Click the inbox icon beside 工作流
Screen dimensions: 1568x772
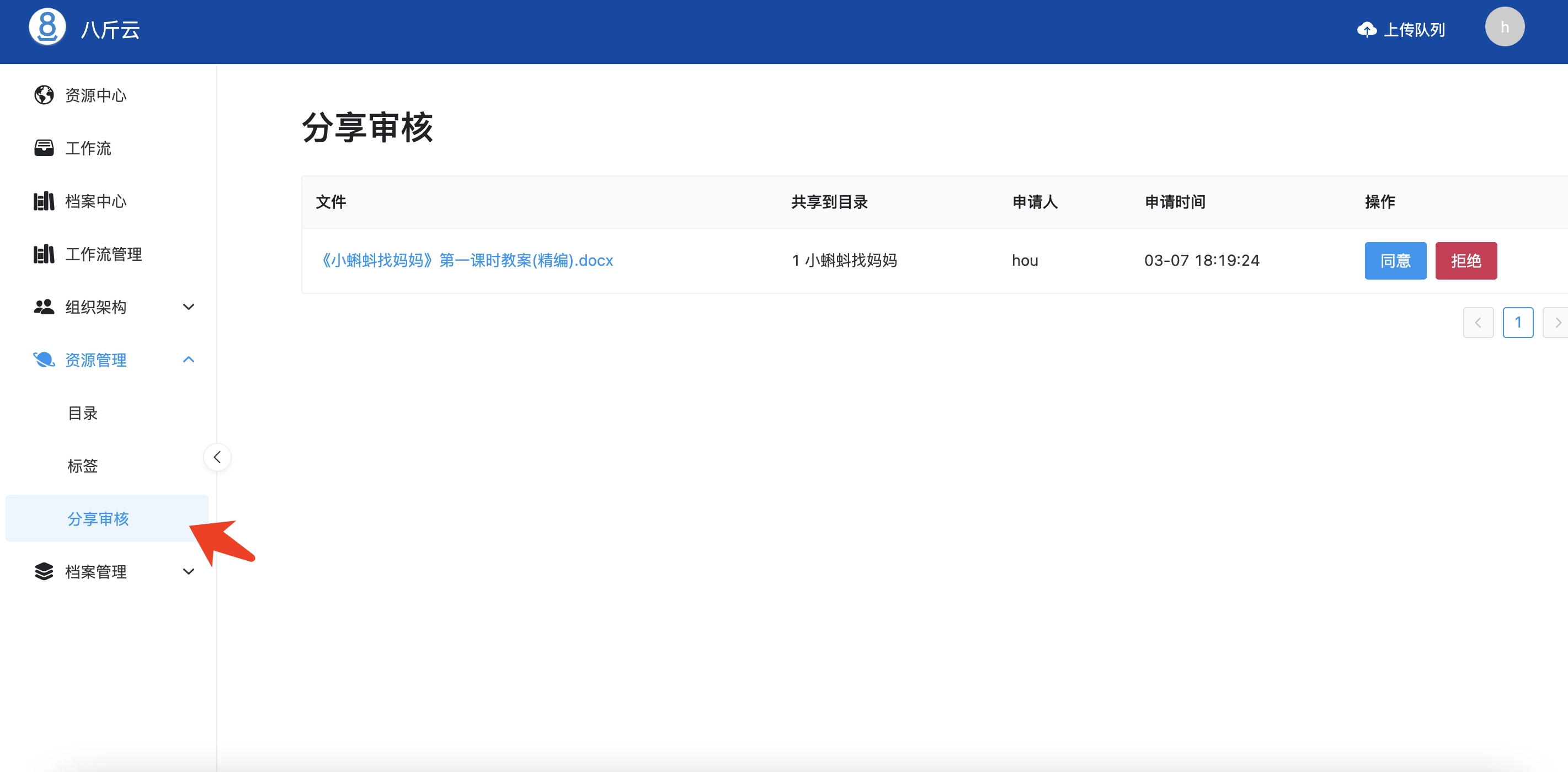pos(44,148)
